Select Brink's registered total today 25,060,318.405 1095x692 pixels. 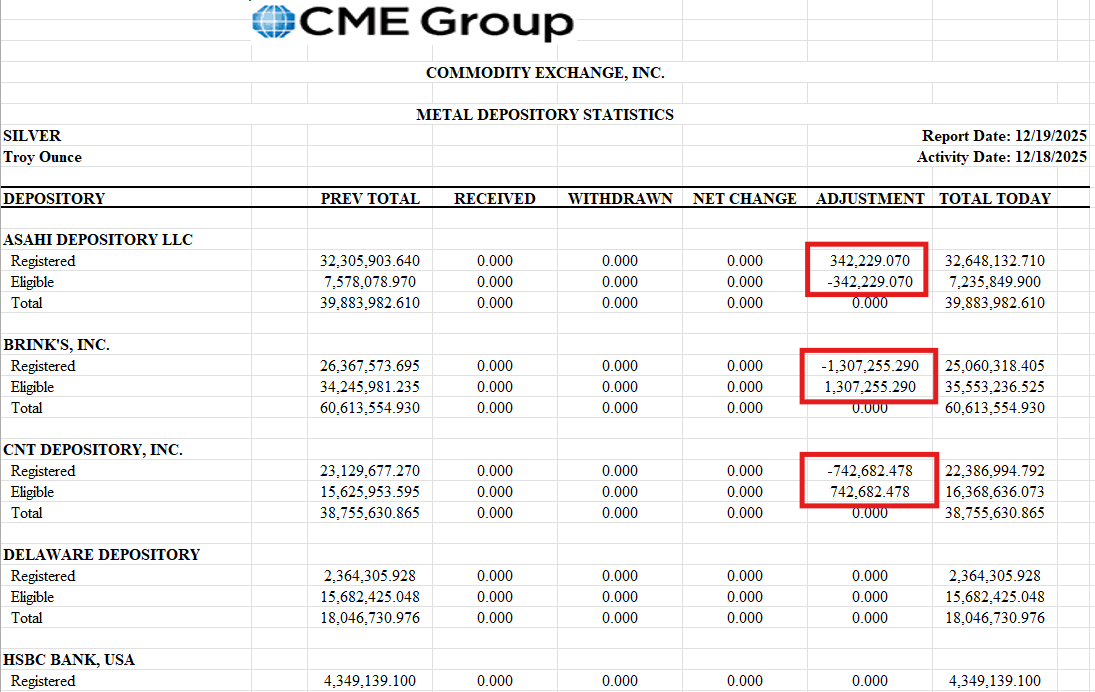(x=994, y=366)
